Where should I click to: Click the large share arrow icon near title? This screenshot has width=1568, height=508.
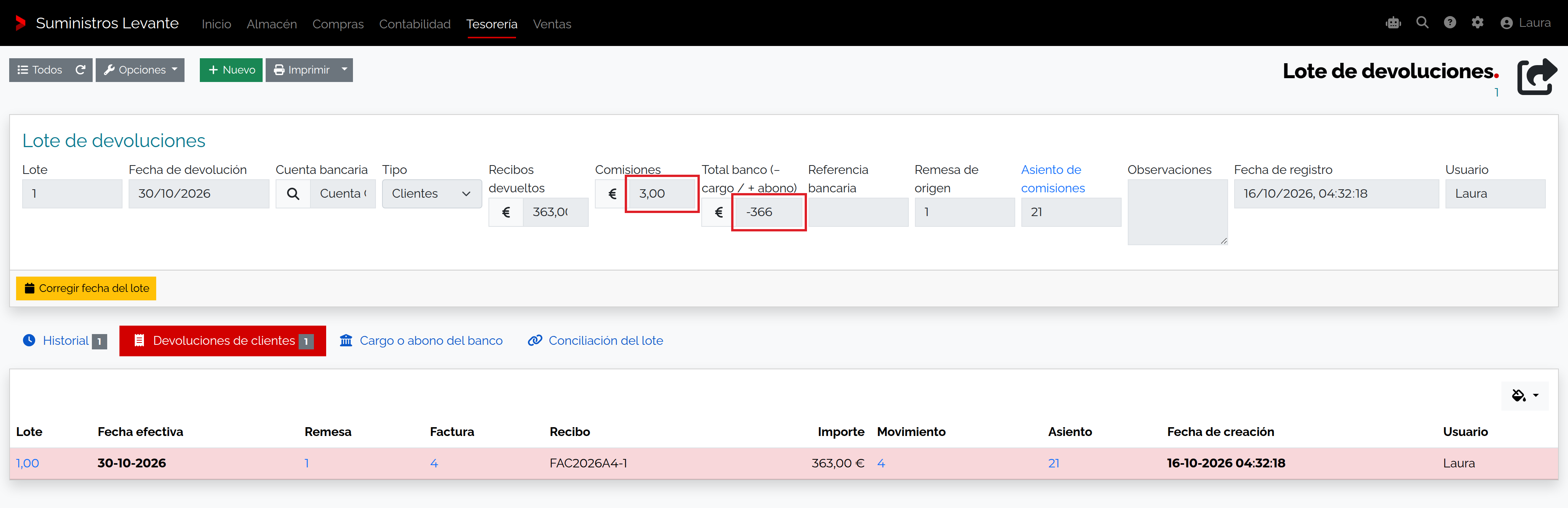pos(1537,77)
